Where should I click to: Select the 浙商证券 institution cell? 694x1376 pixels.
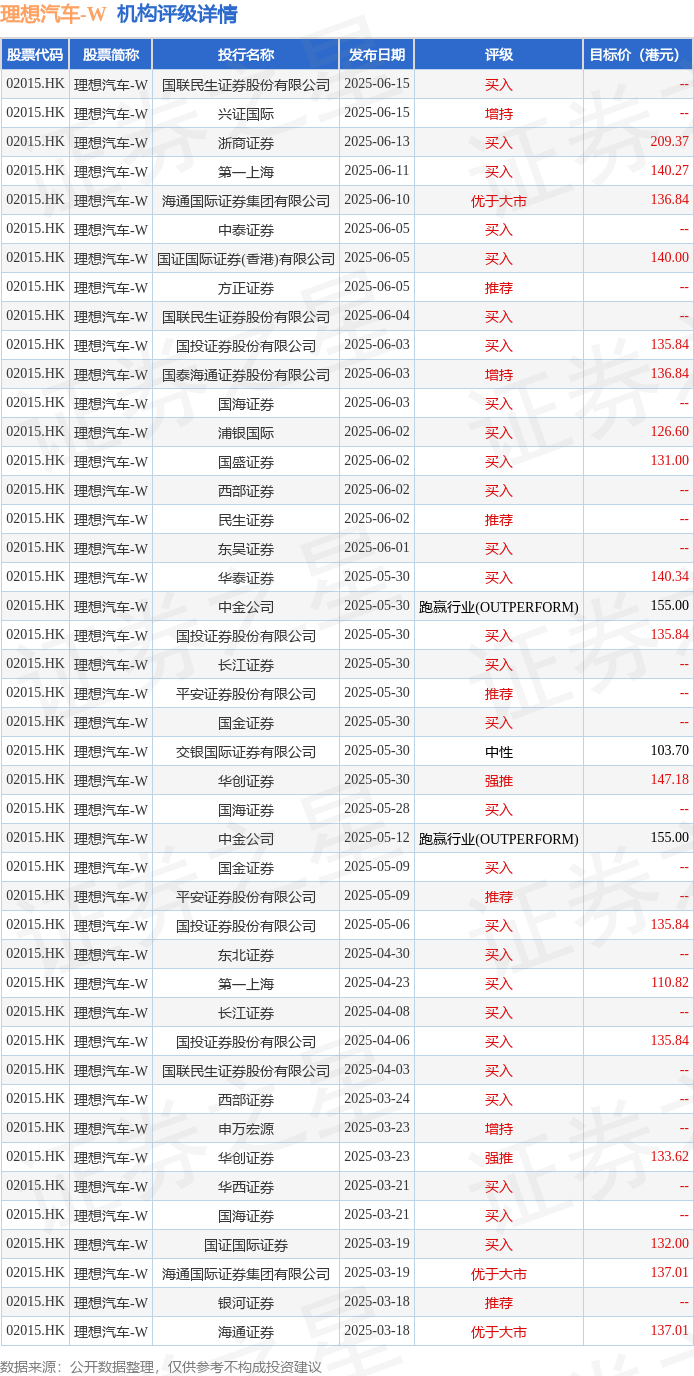pyautogui.click(x=246, y=143)
